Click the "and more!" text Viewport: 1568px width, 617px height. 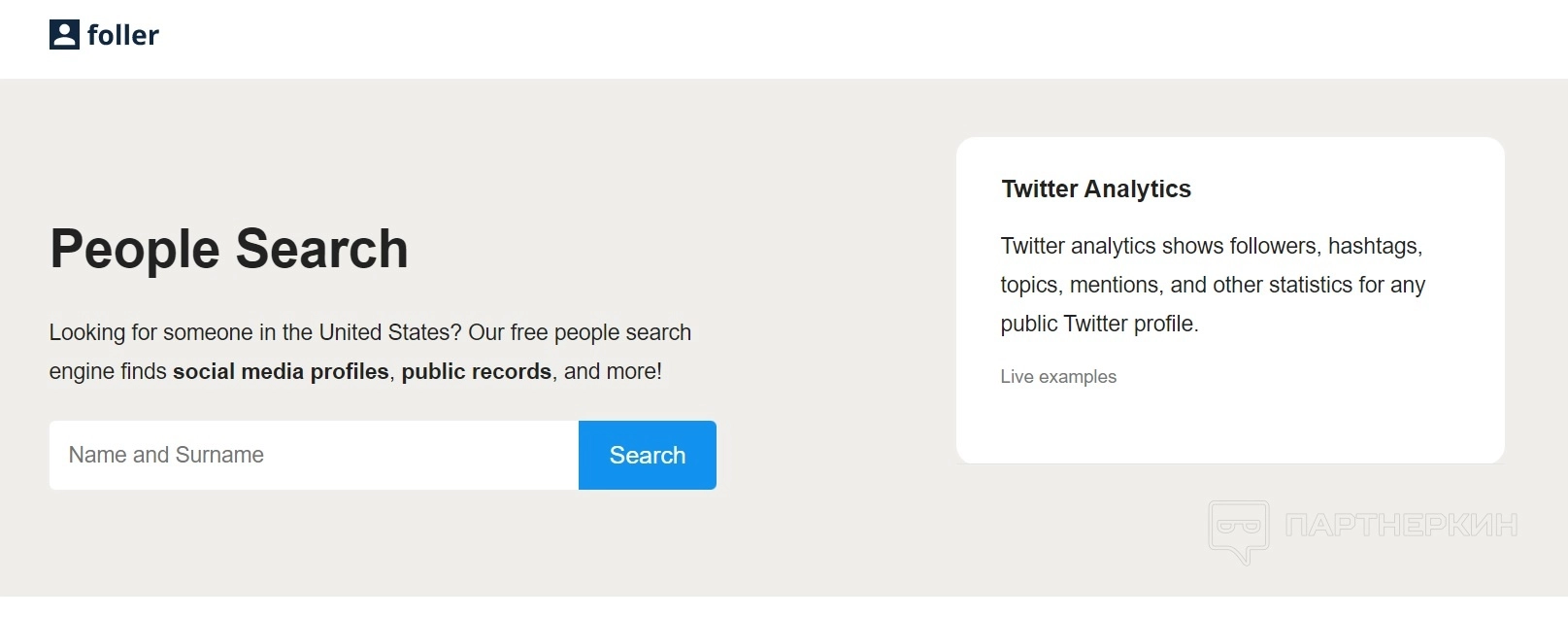[x=613, y=372]
